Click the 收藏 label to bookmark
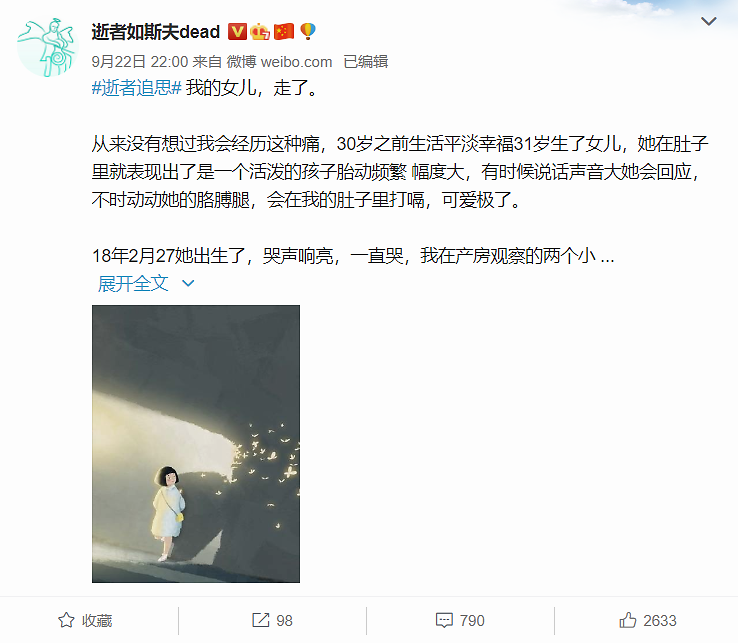Image resolution: width=738 pixels, height=643 pixels. coord(97,620)
